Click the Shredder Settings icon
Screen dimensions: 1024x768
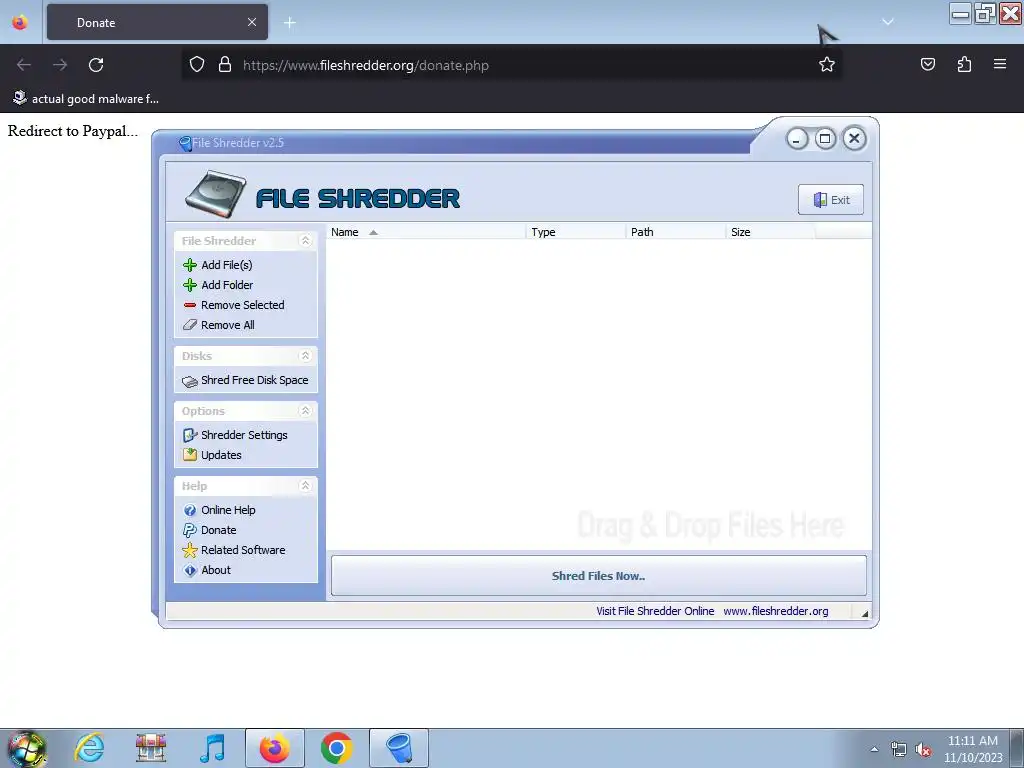[x=190, y=436]
